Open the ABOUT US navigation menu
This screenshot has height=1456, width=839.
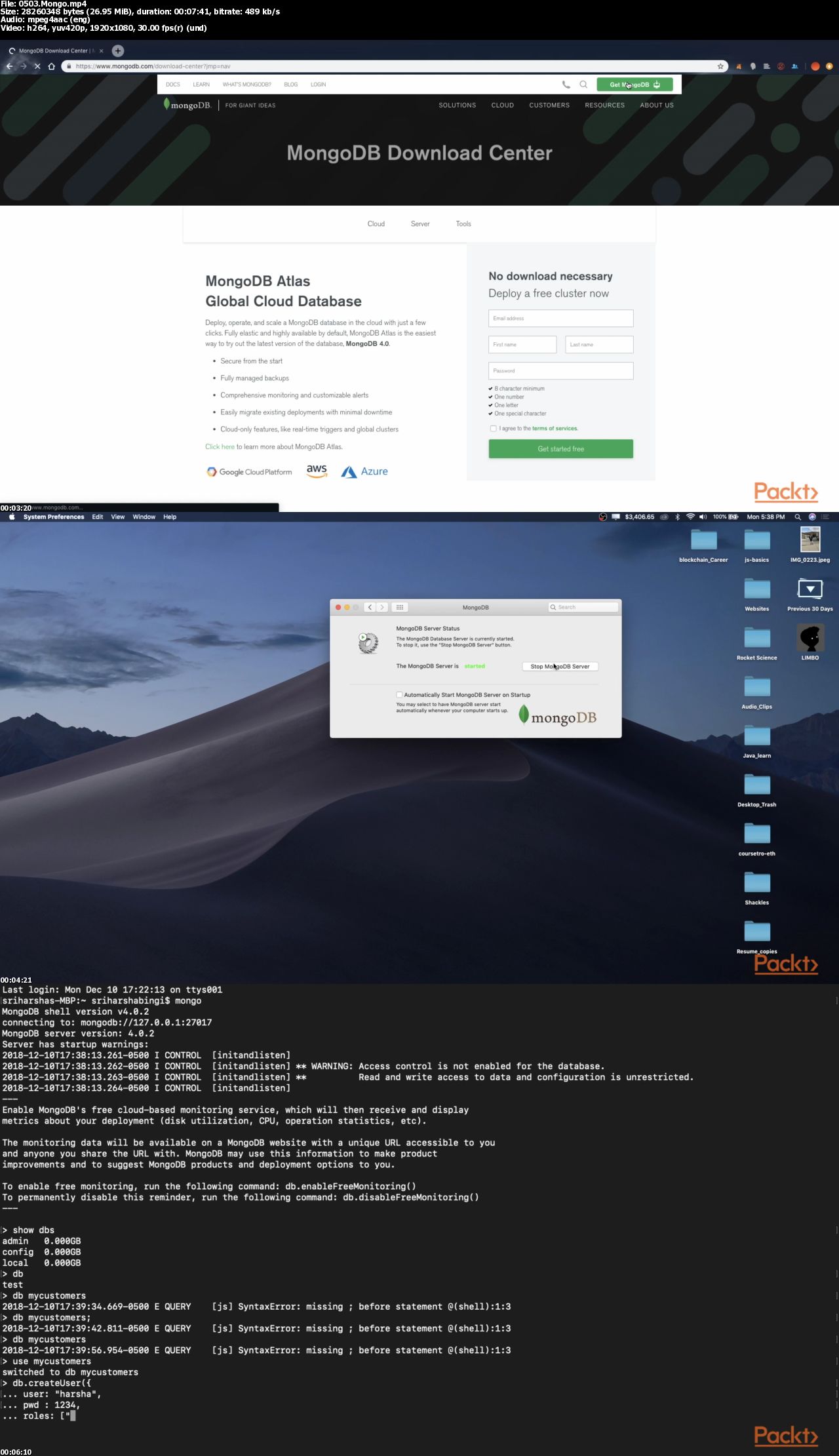[x=657, y=106]
